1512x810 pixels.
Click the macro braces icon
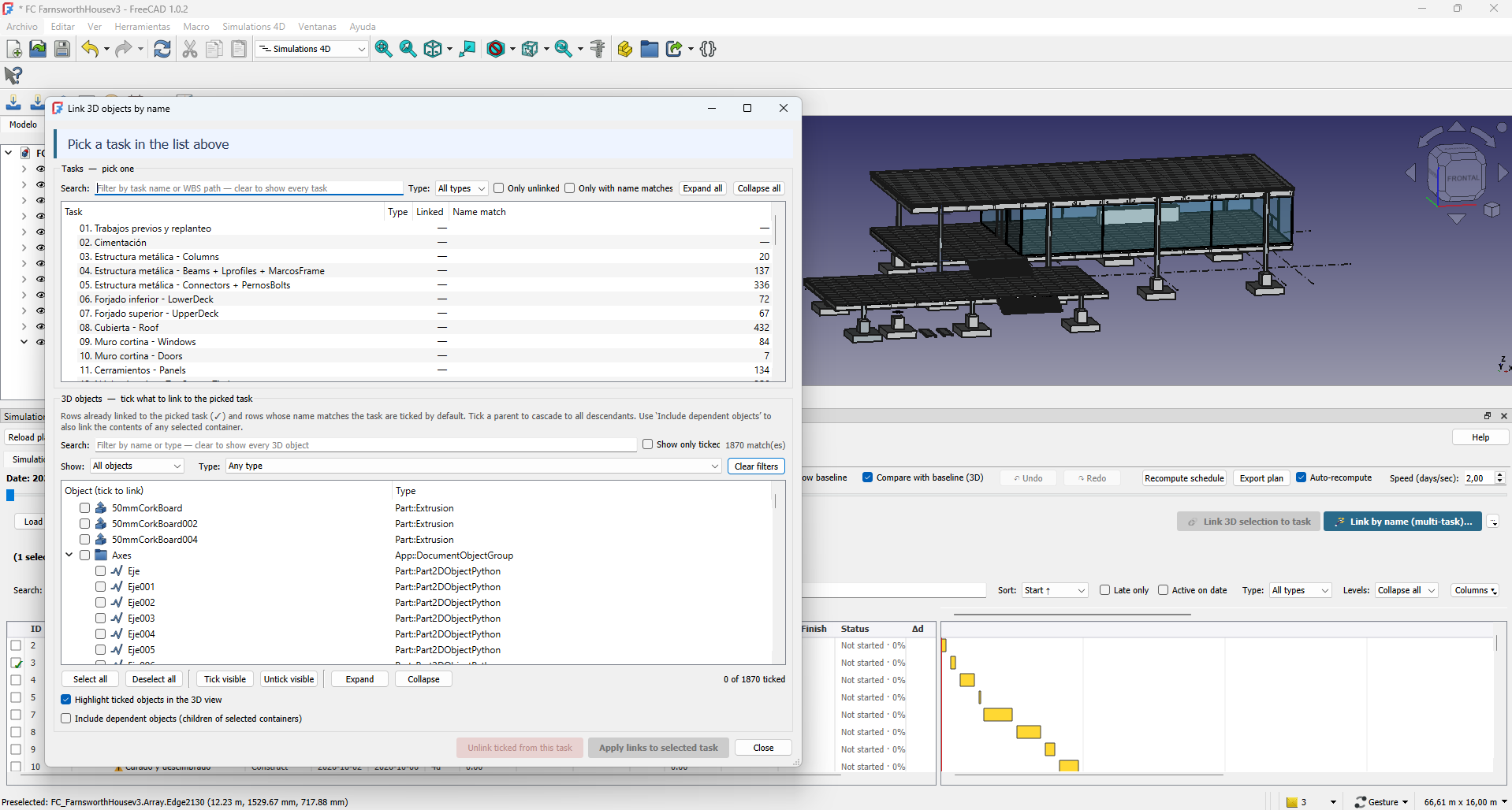[708, 49]
